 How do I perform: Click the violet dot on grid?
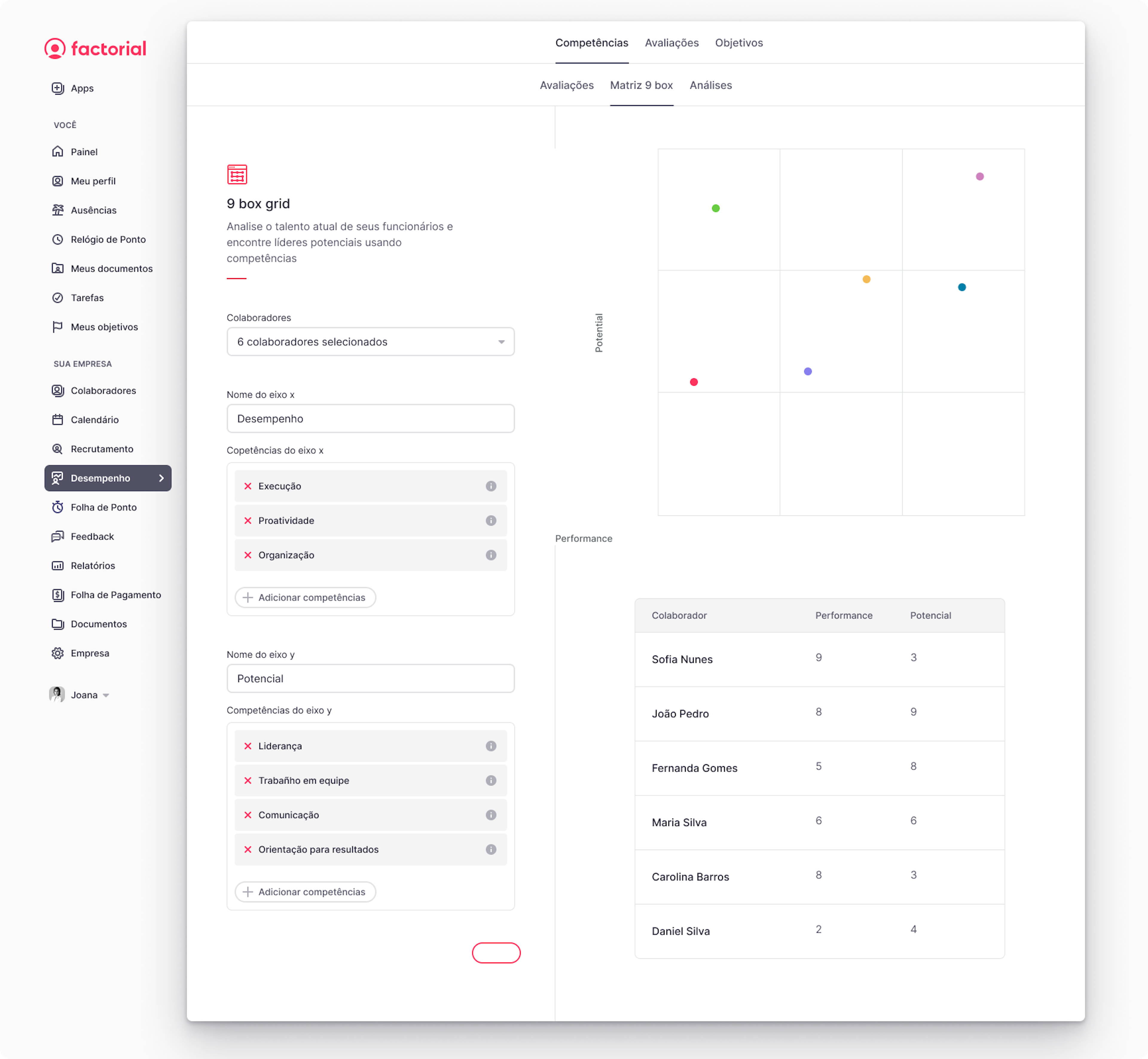808,372
